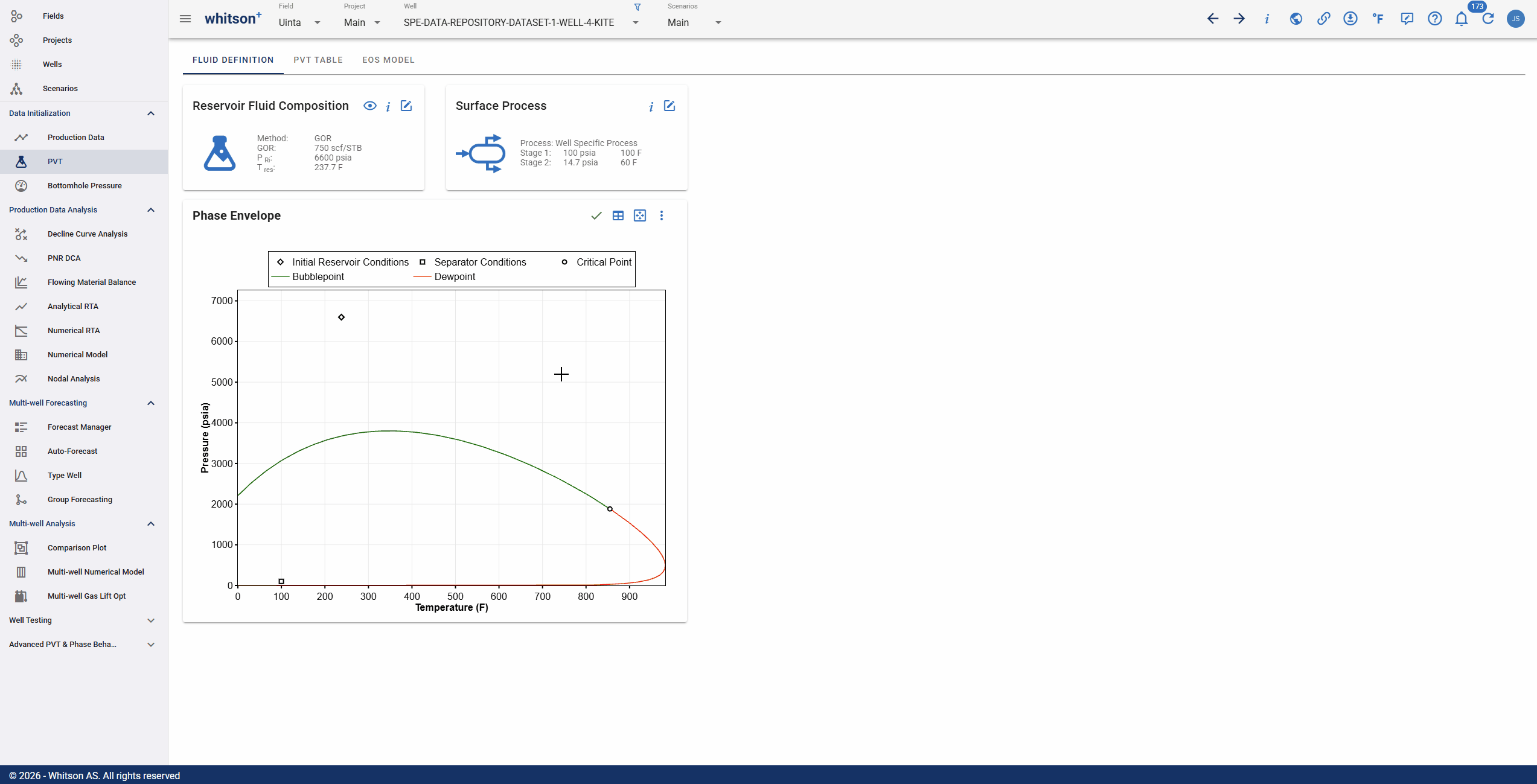Image resolution: width=1537 pixels, height=784 pixels.
Task: Open notifications bell showing 173
Action: click(x=1462, y=19)
